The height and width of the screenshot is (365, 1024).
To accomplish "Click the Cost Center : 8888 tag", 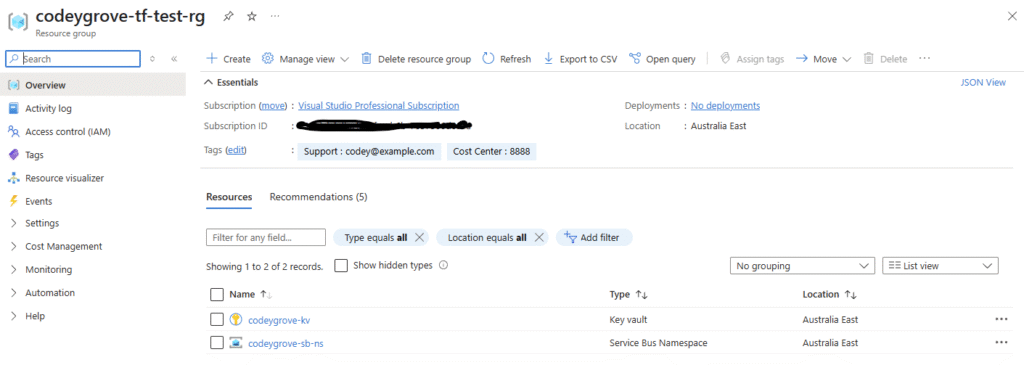I will coord(492,151).
